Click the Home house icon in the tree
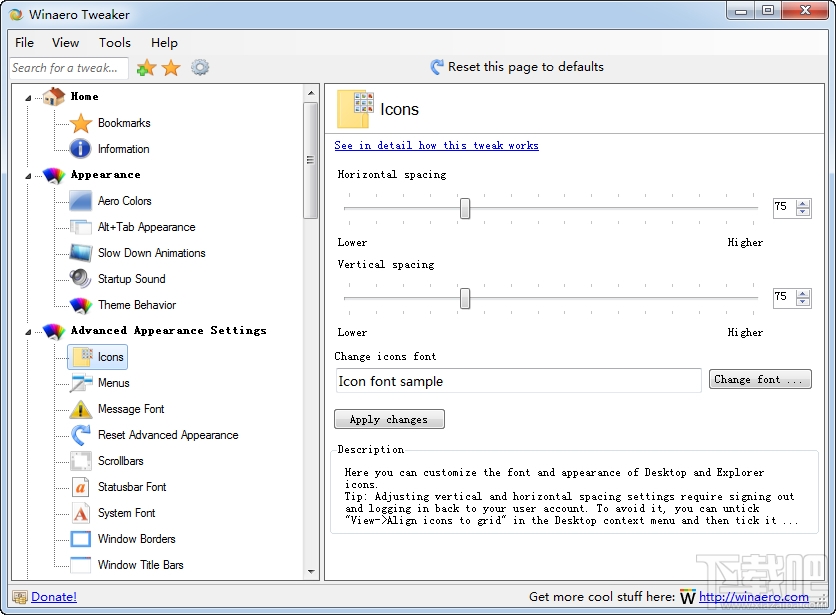Screen dimensions: 836x615 tap(54, 97)
